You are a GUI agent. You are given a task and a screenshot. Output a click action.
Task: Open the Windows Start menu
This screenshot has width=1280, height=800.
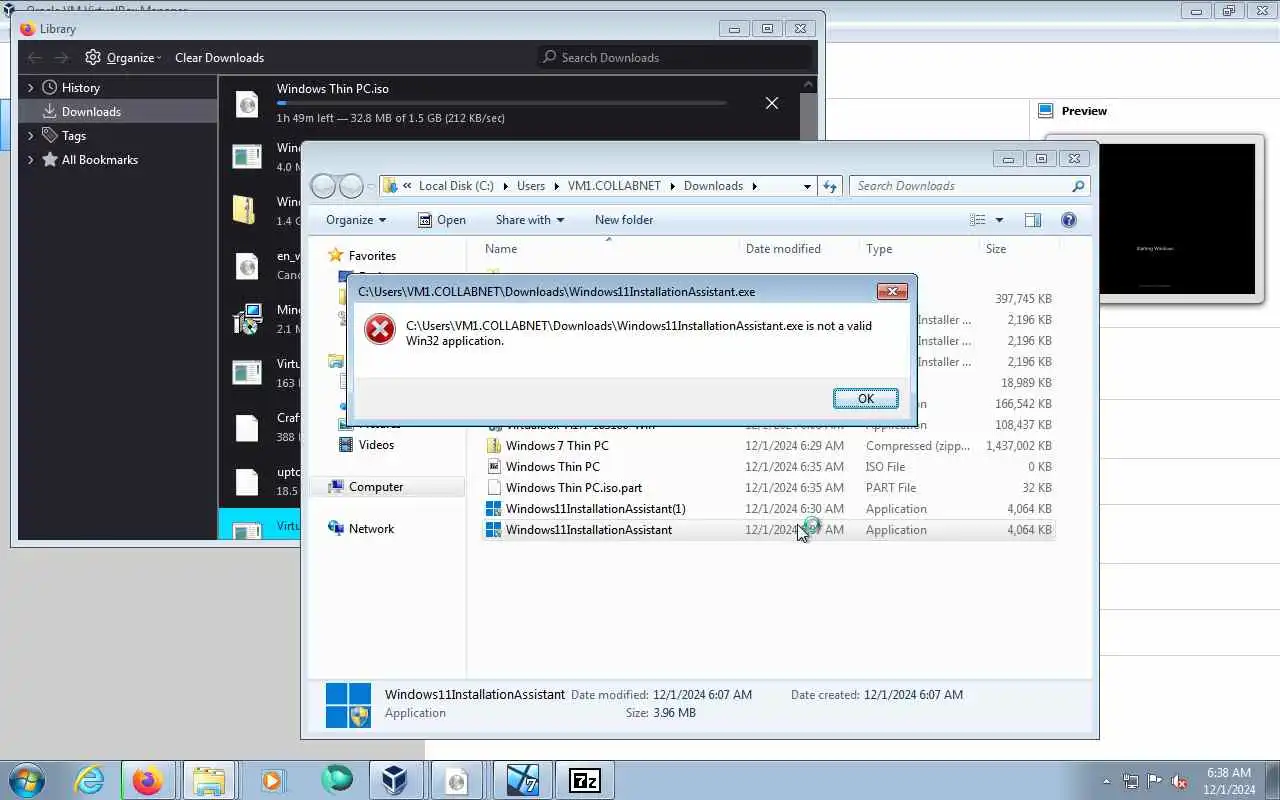click(x=25, y=780)
